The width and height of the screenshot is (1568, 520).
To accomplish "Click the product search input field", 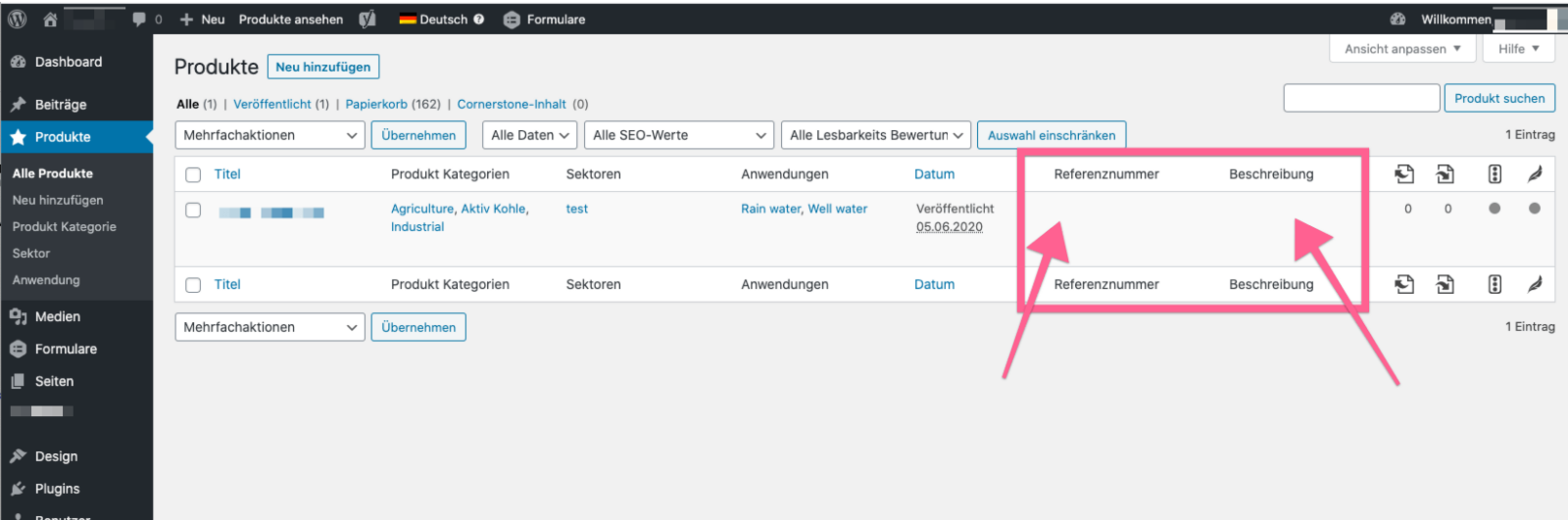I will coord(1361,98).
